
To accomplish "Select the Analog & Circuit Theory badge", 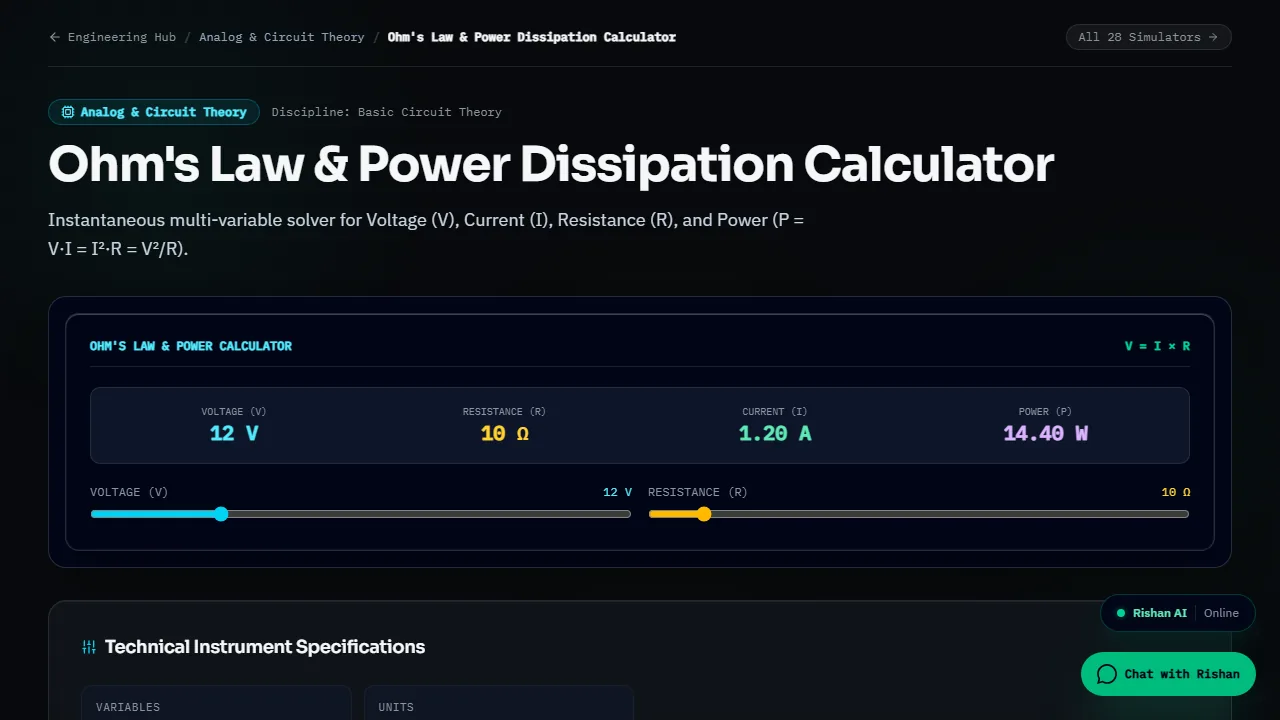I will click(154, 112).
